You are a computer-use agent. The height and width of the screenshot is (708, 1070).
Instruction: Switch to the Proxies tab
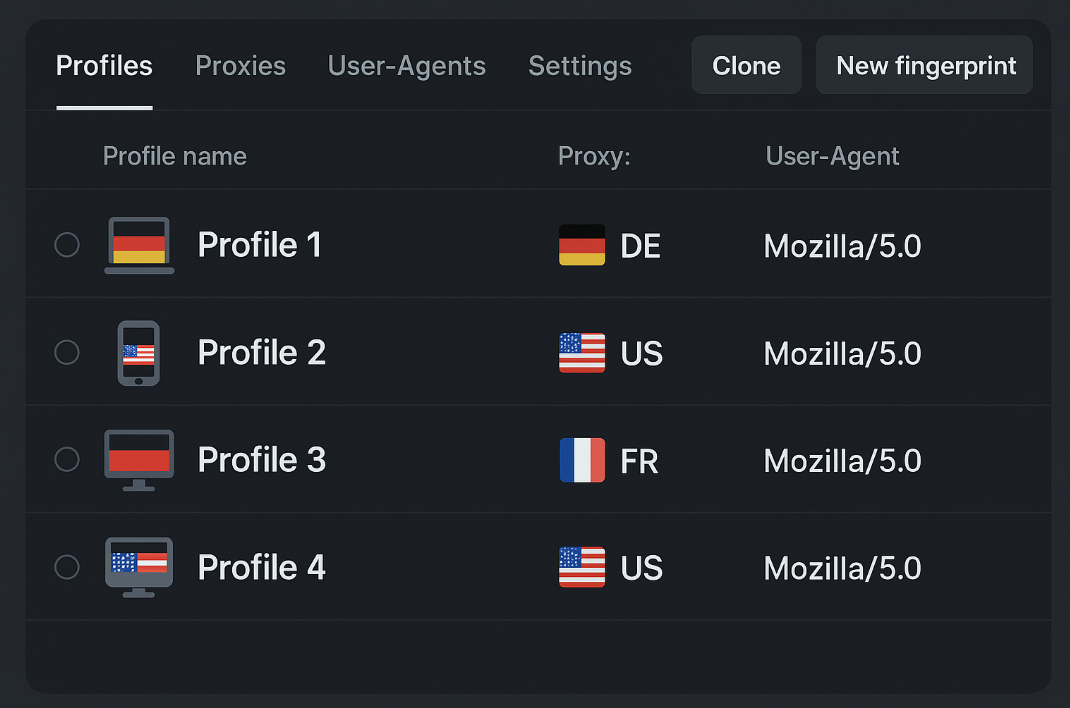[x=240, y=66]
